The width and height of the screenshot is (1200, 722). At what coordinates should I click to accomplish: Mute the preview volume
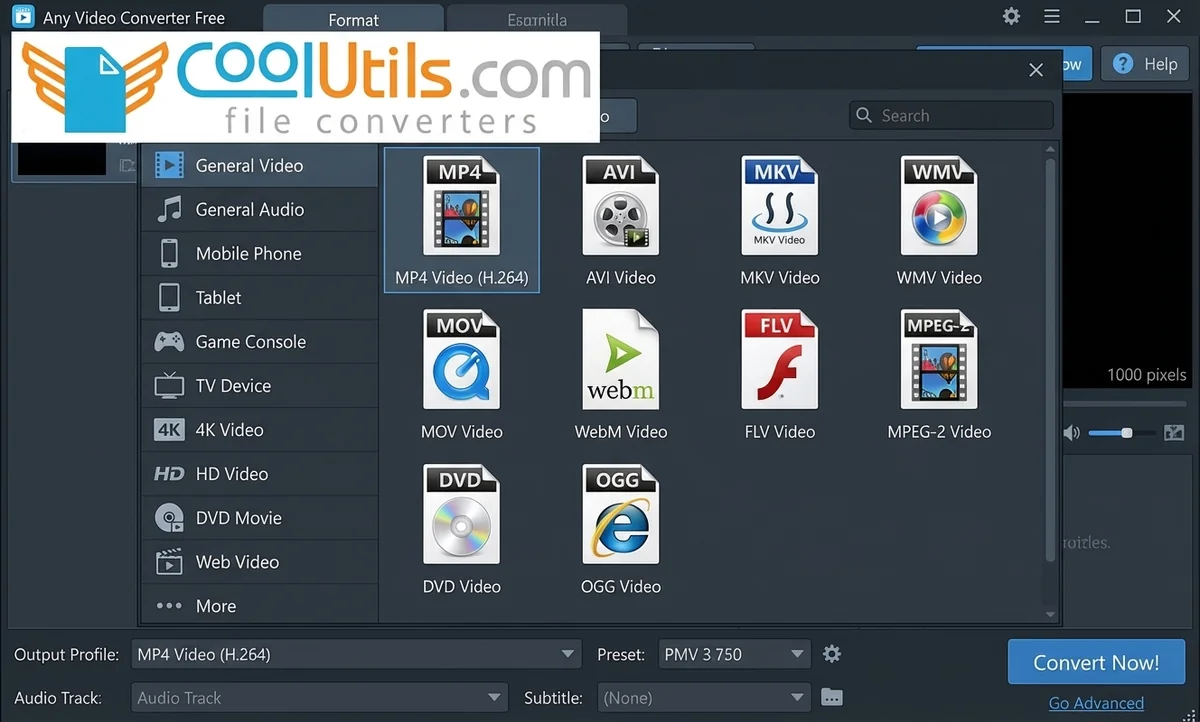tap(1071, 432)
